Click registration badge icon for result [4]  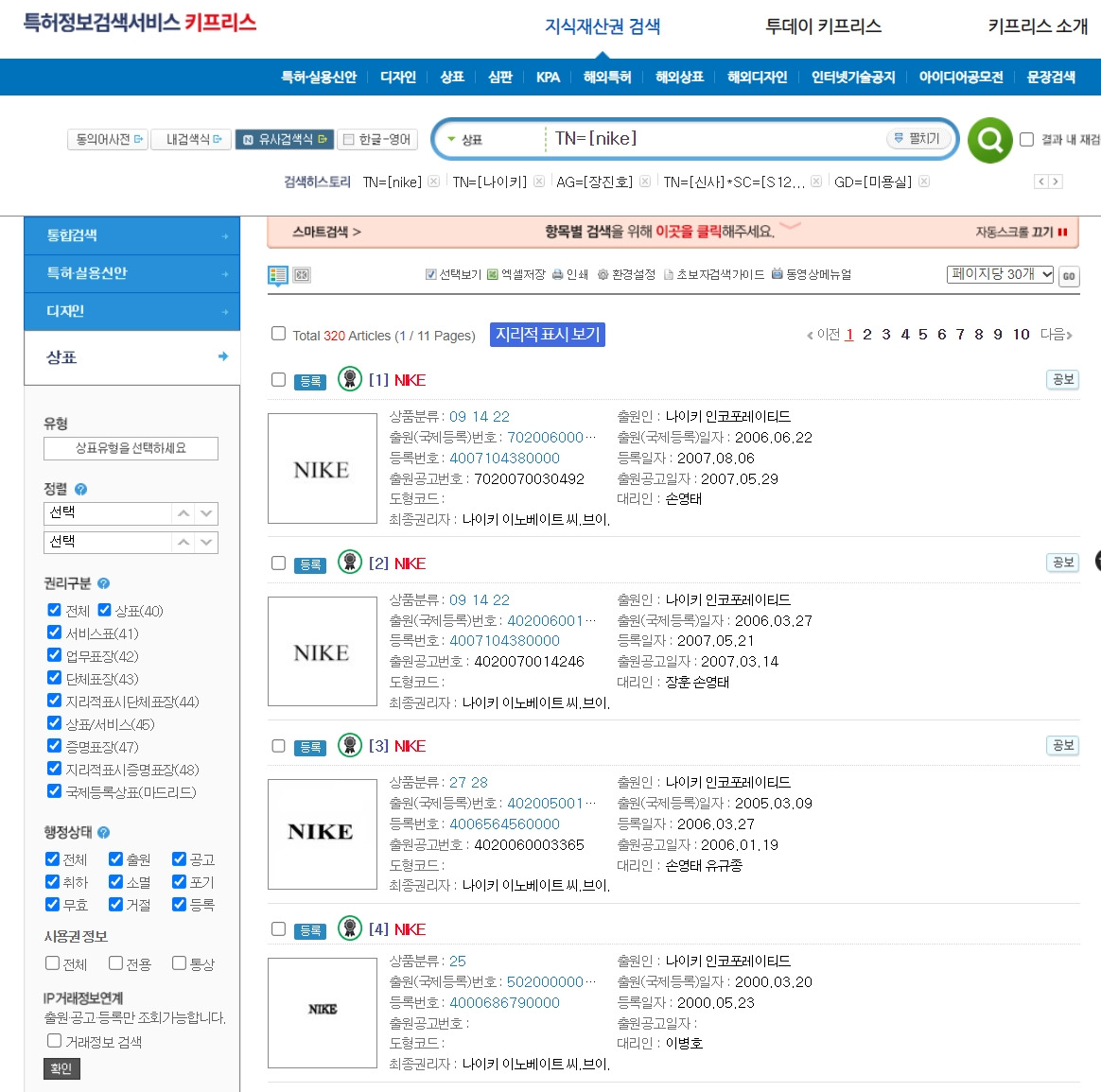pos(350,928)
